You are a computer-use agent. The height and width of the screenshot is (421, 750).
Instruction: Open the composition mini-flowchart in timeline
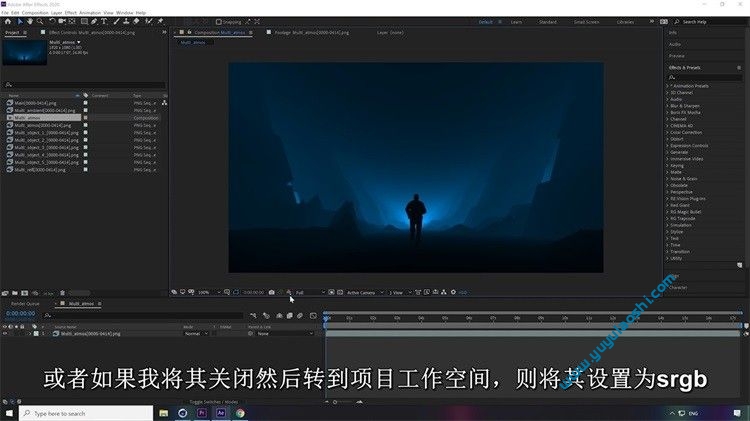click(253, 316)
